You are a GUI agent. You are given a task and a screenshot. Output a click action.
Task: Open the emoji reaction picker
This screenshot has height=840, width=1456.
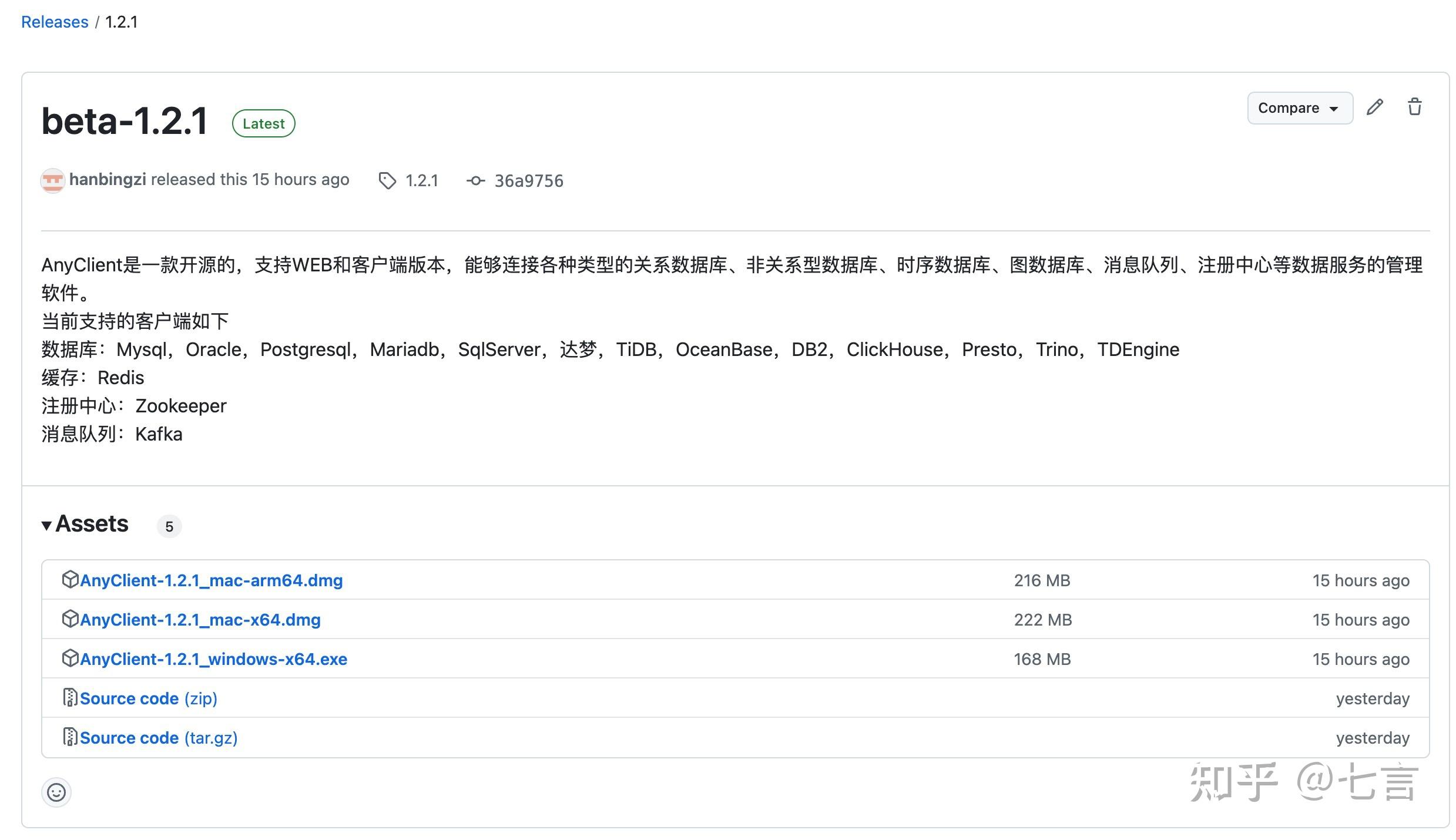pos(56,792)
